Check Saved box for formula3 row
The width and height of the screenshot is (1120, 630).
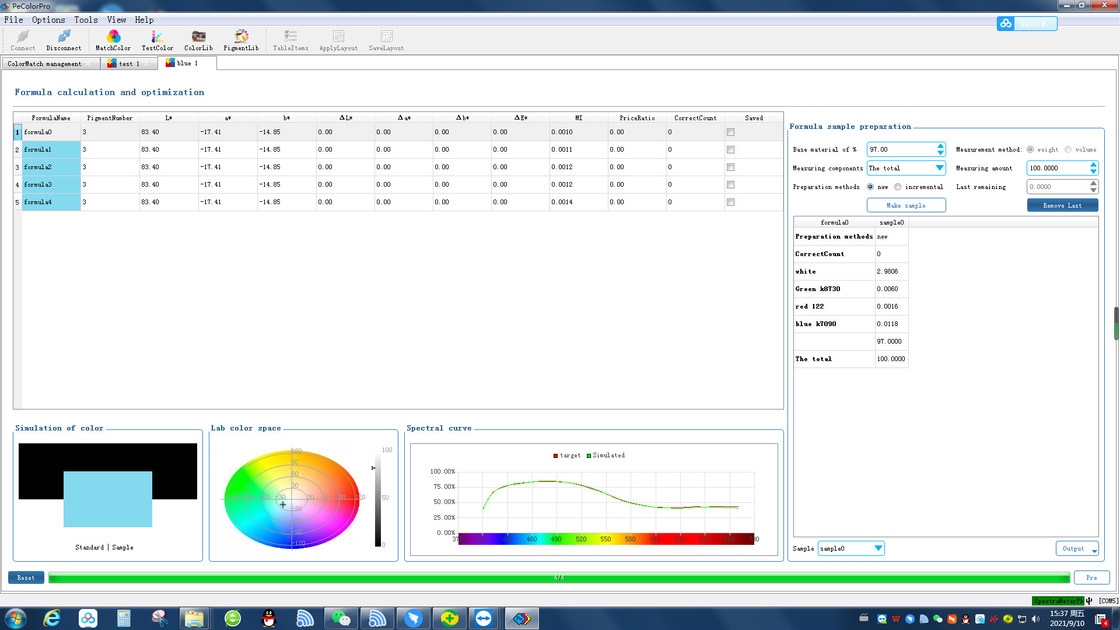(x=730, y=185)
